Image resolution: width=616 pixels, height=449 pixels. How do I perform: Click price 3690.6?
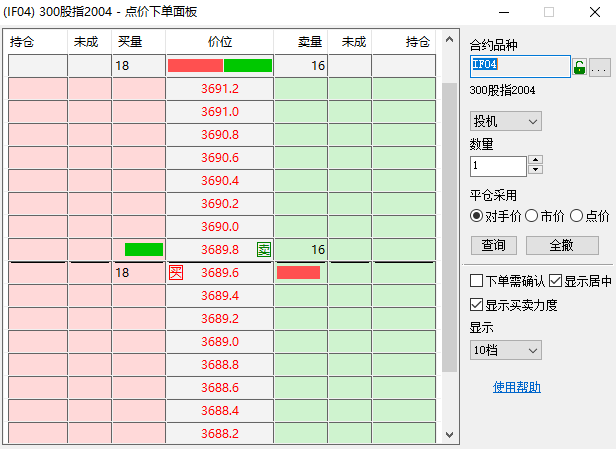click(x=220, y=158)
